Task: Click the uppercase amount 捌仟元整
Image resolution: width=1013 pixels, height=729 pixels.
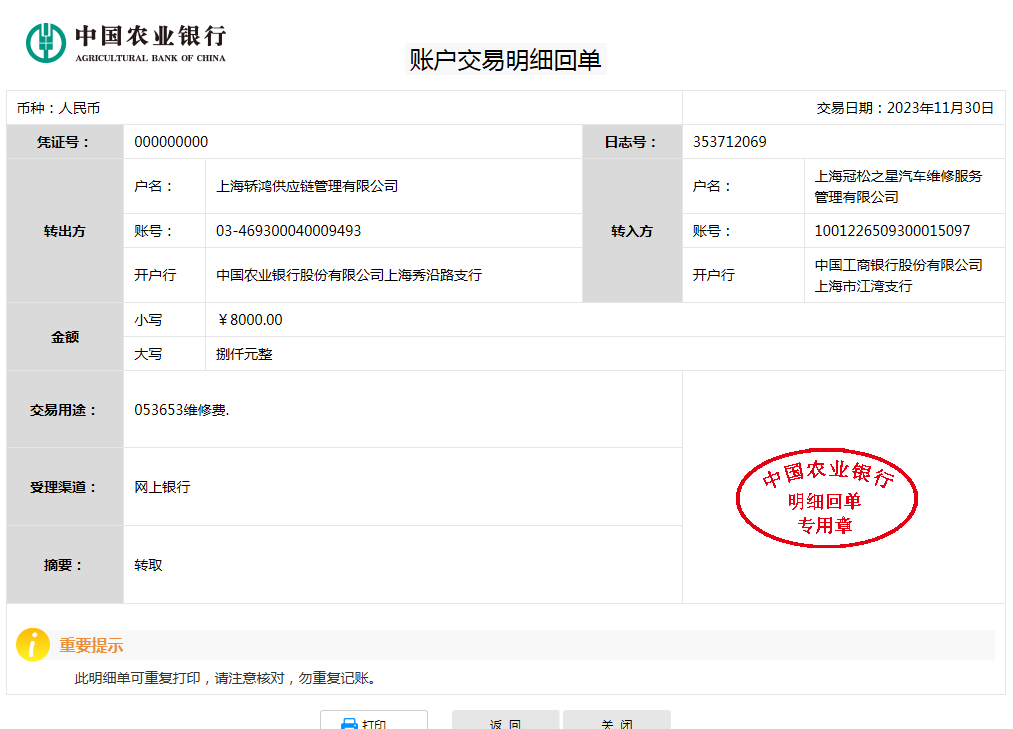Action: click(x=244, y=354)
